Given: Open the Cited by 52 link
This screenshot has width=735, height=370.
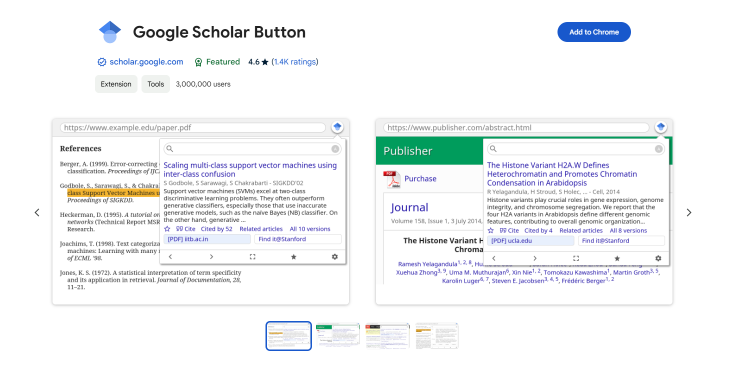Looking at the screenshot, I should point(217,229).
